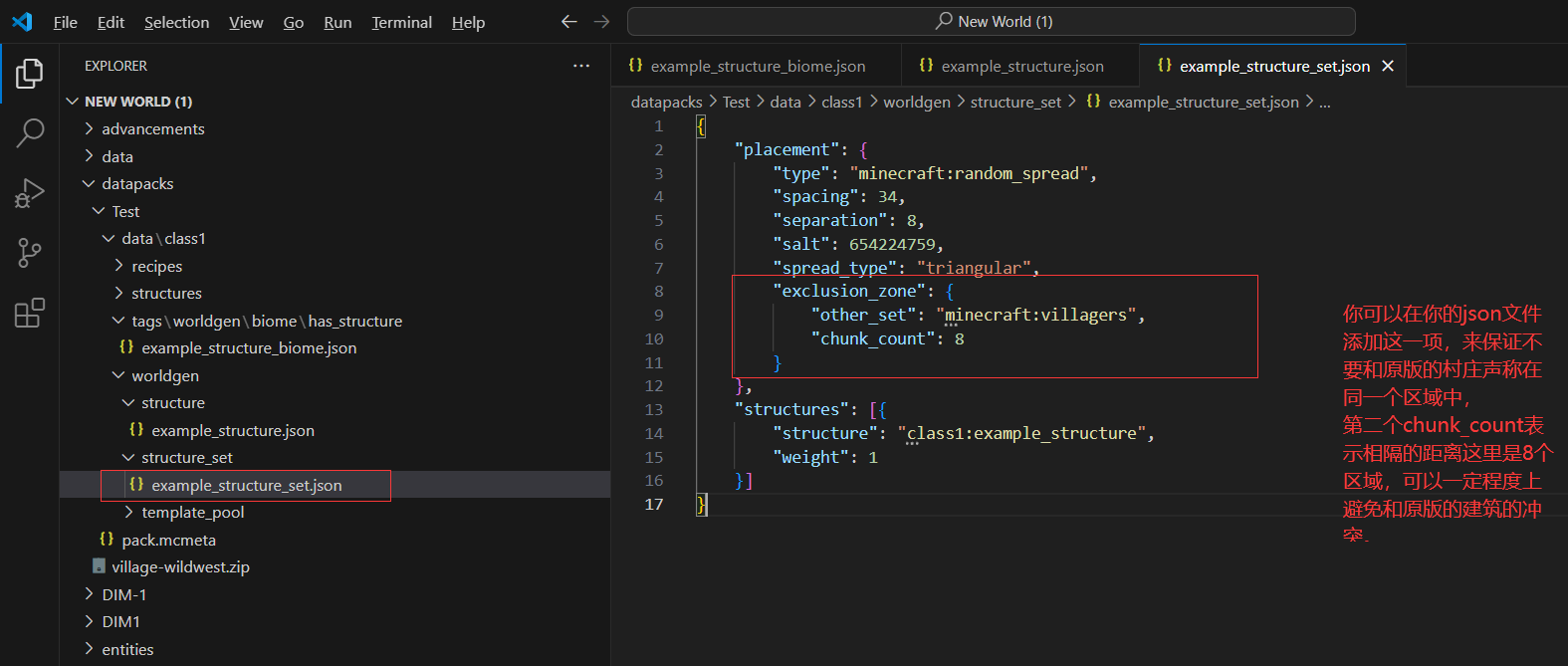Click the Go Back arrow

click(568, 22)
